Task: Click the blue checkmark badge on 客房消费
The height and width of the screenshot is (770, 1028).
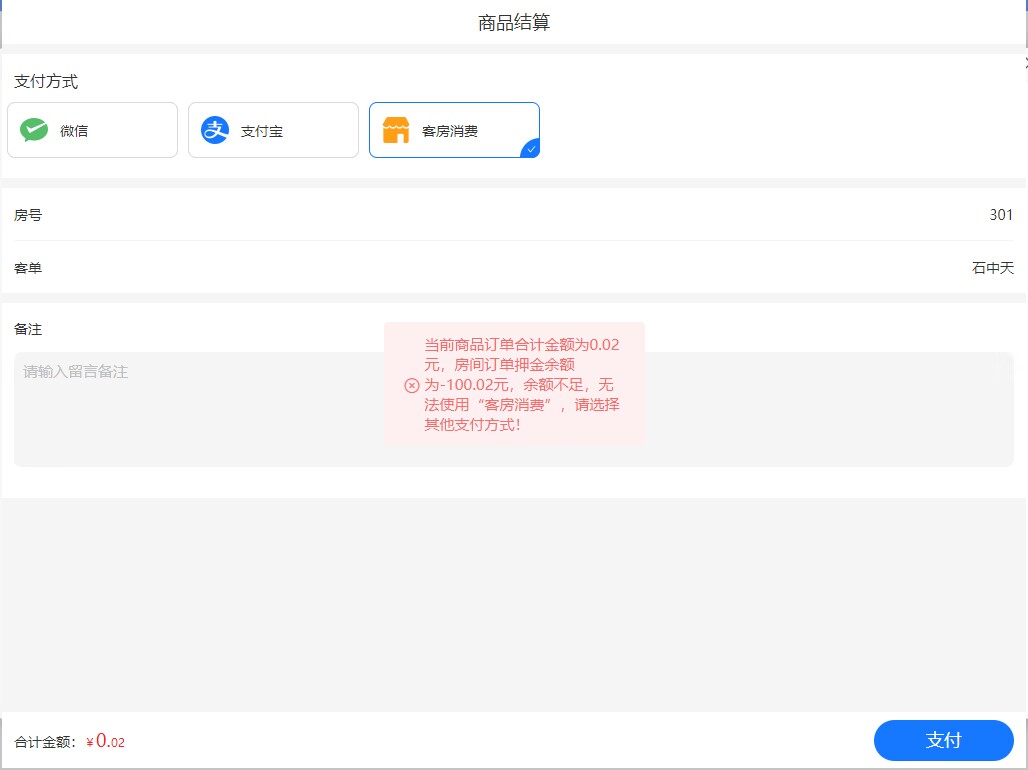Action: 531,150
